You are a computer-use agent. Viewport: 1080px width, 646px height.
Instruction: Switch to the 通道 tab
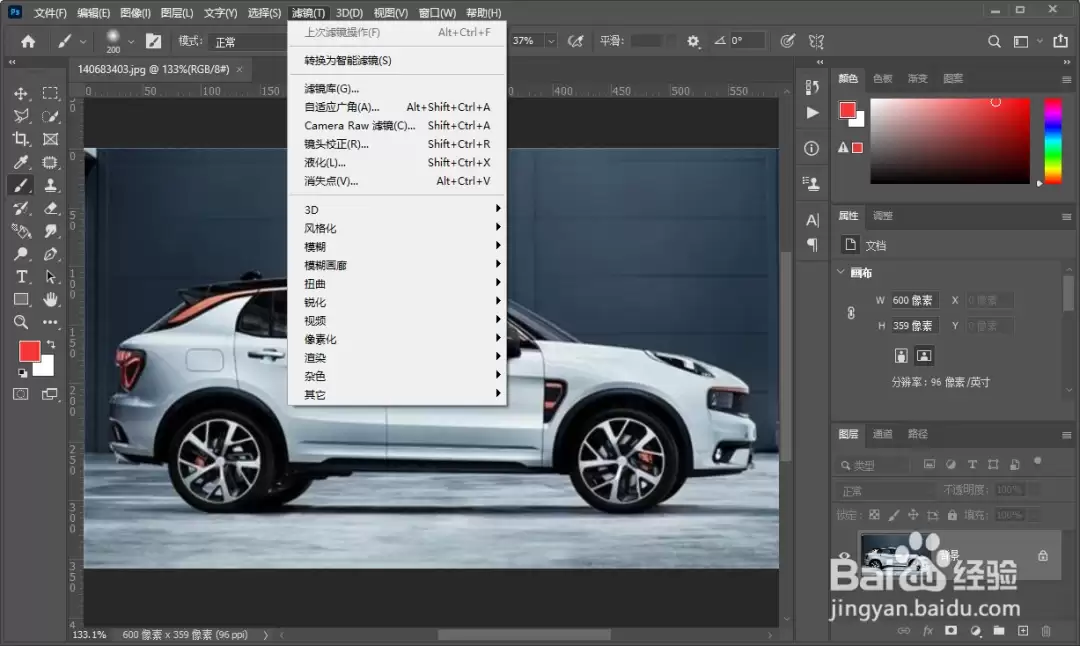coord(882,434)
